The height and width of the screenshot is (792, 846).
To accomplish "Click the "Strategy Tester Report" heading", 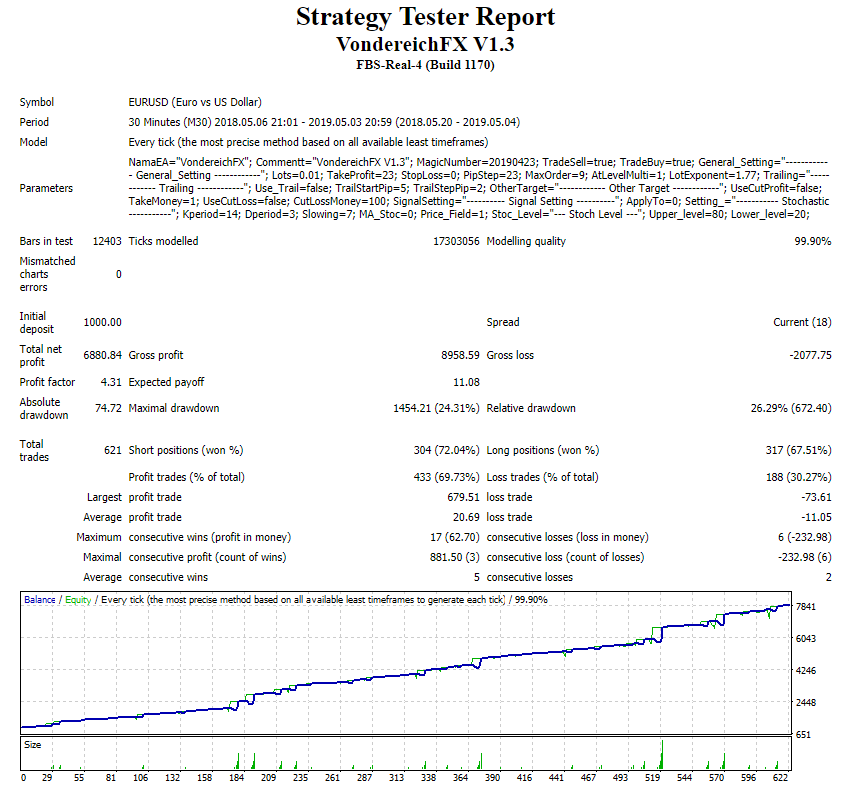I will [425, 16].
